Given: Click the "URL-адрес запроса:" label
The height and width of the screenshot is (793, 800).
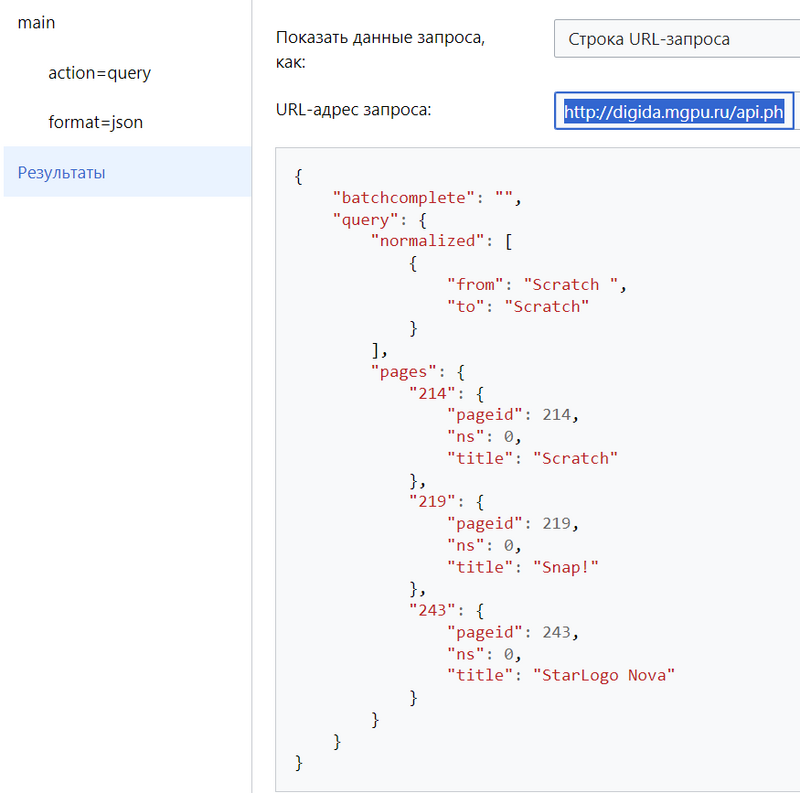Looking at the screenshot, I should click(353, 110).
